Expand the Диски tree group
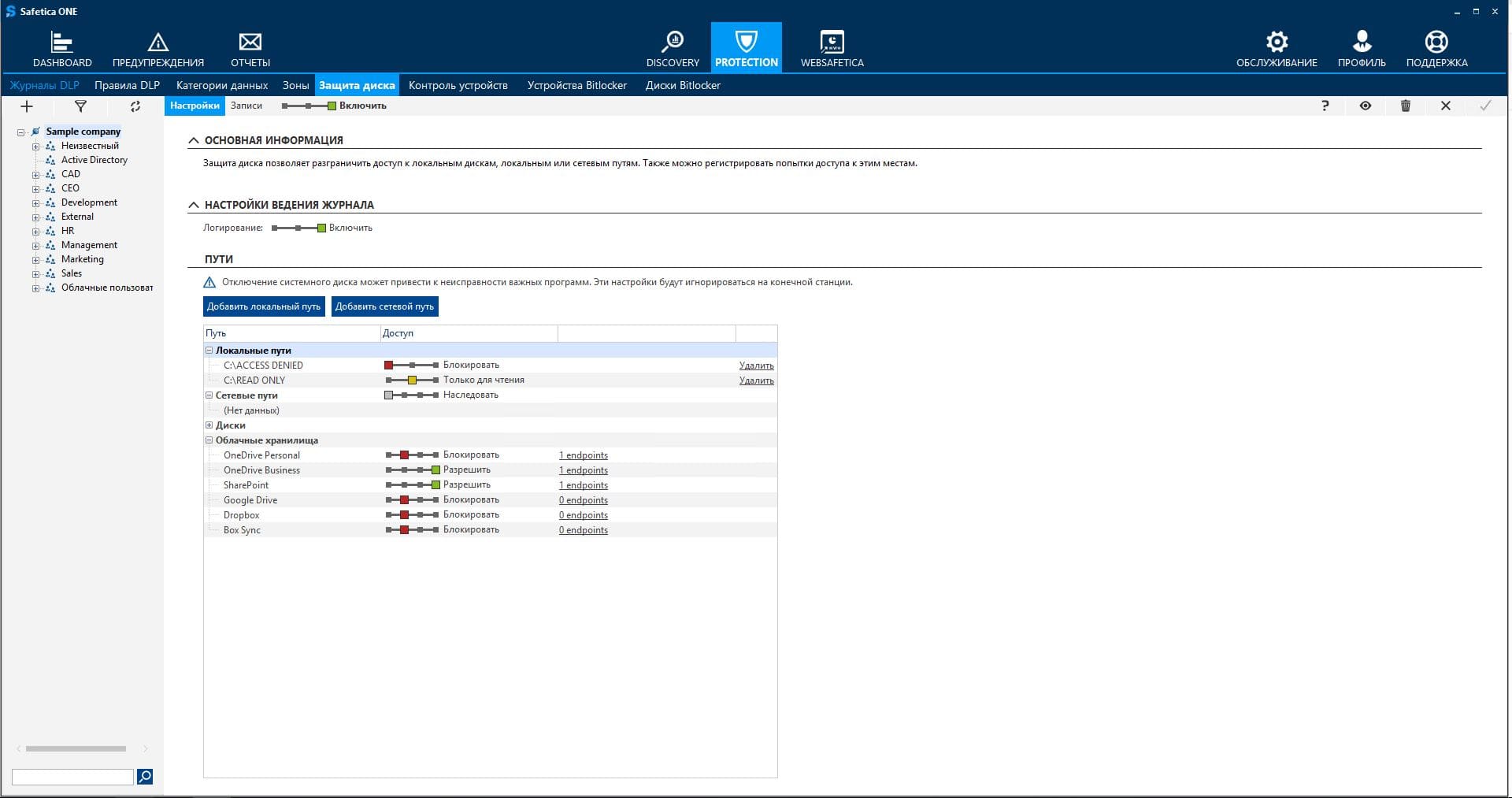Viewport: 1512px width, 798px height. tap(209, 425)
